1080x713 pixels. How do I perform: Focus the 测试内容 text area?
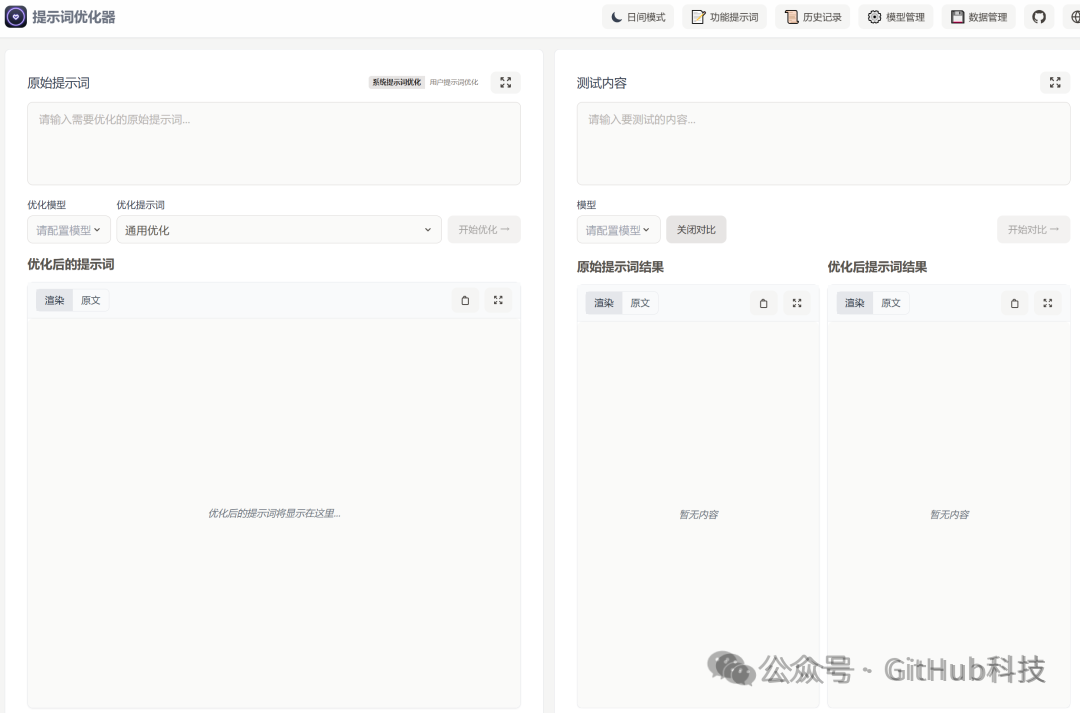(x=823, y=143)
